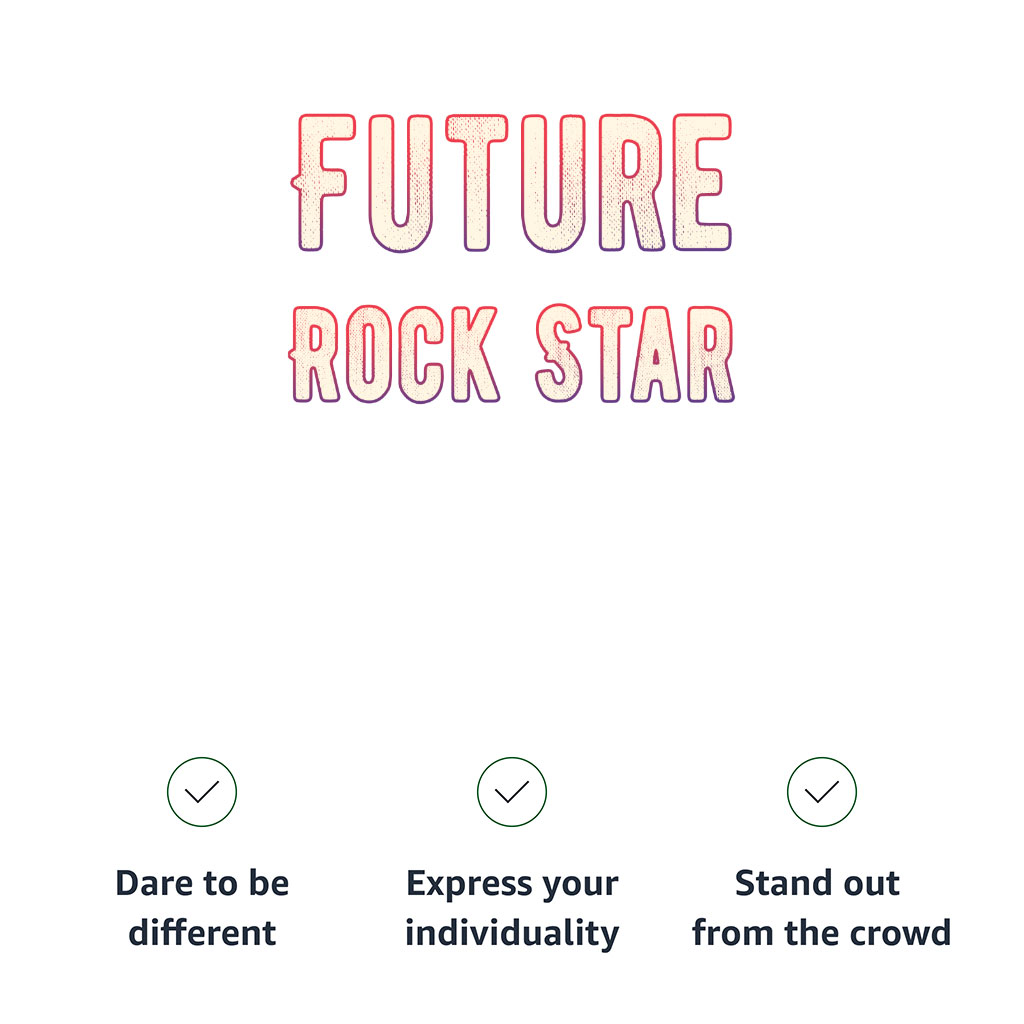Viewport: 1024px width, 1024px height.
Task: Select the "Dare to be" text line
Action: [202, 884]
